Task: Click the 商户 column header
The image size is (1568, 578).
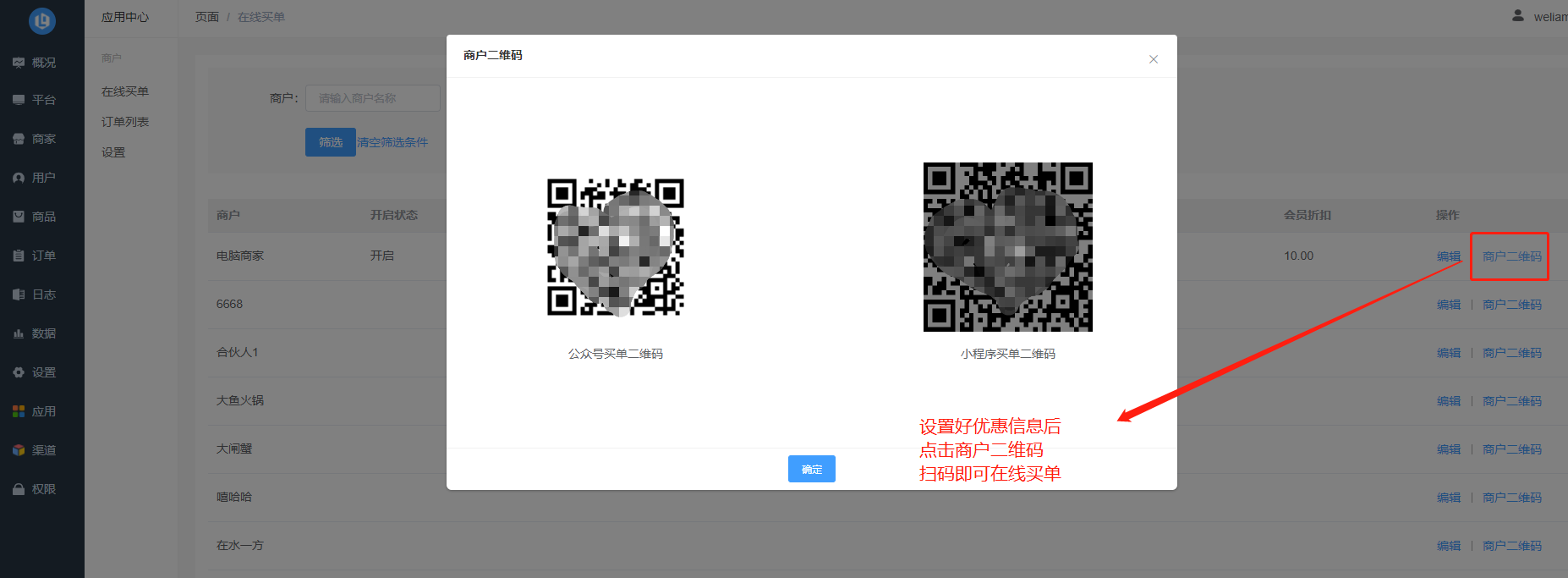Action: point(228,215)
